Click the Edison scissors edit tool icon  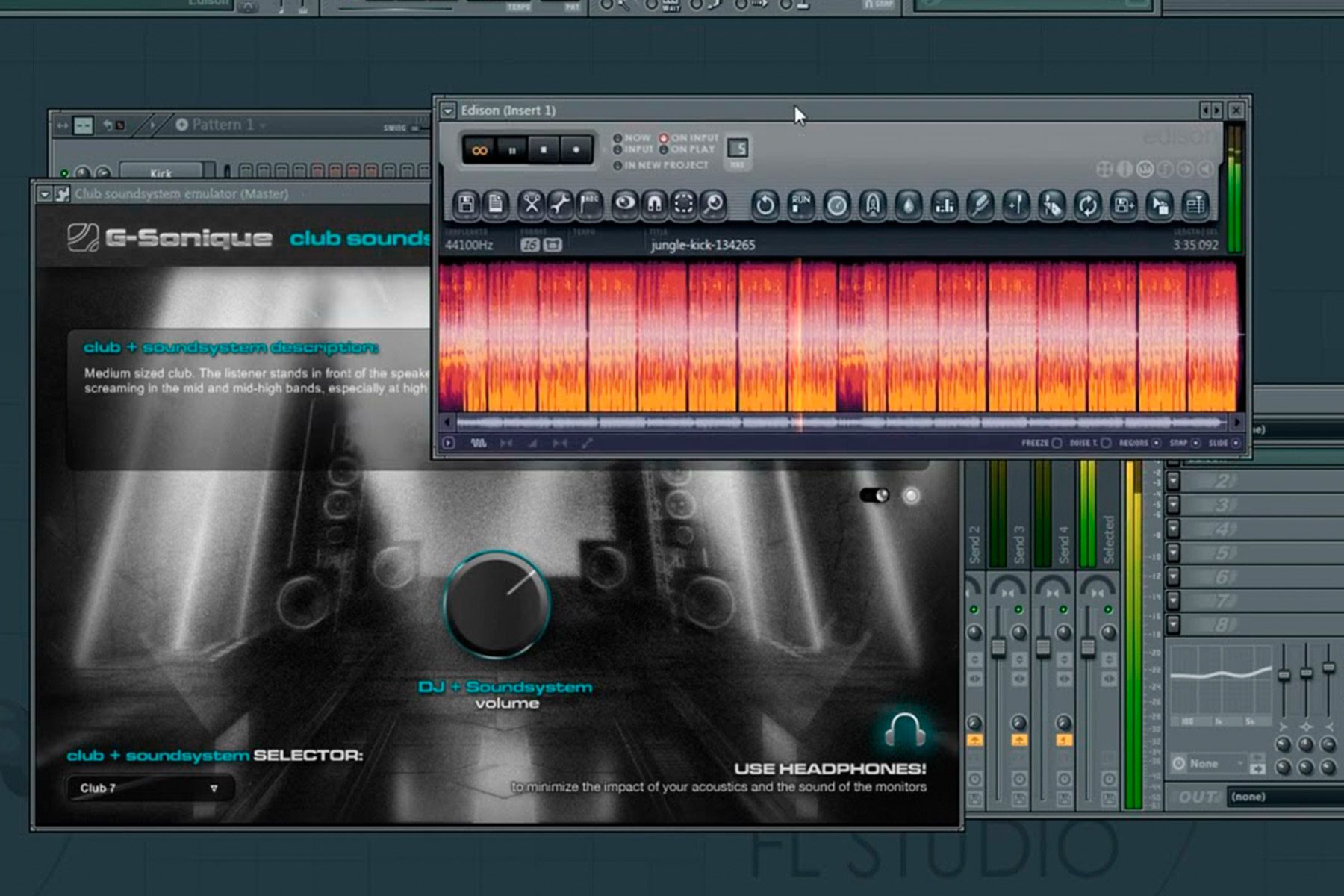pos(531,205)
